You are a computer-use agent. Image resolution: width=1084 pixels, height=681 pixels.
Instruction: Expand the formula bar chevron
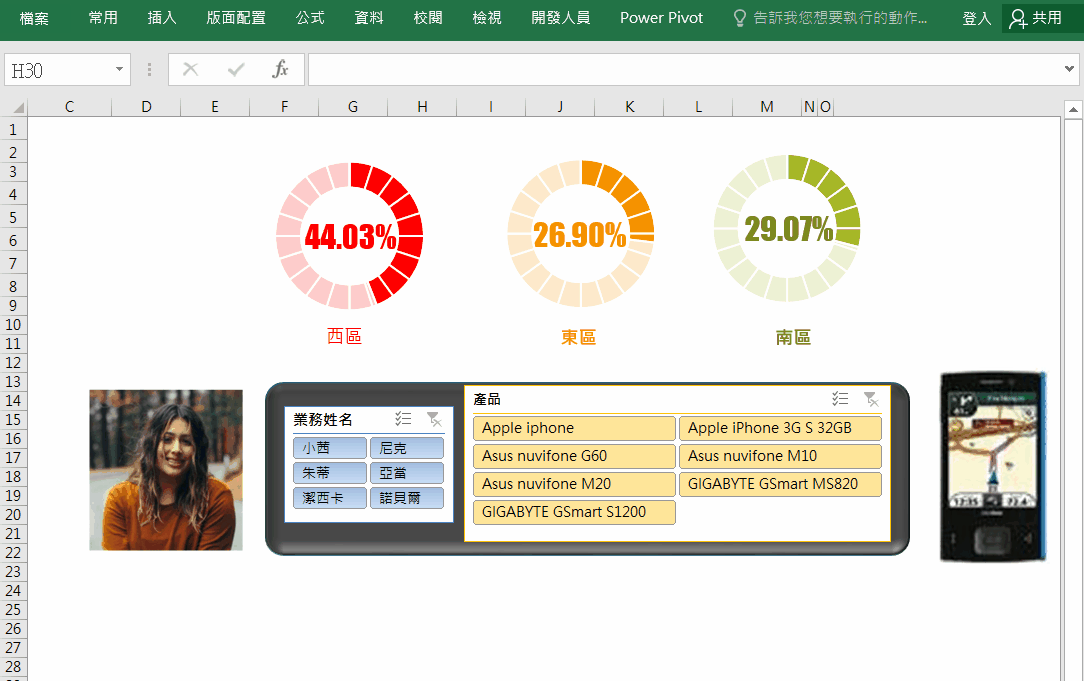[1070, 69]
